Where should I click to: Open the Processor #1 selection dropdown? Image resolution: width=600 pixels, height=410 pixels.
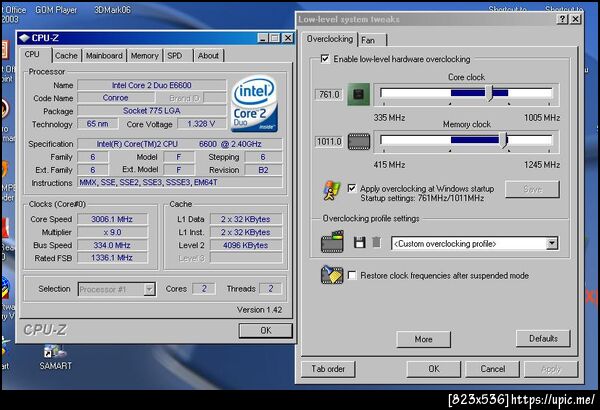[x=150, y=289]
